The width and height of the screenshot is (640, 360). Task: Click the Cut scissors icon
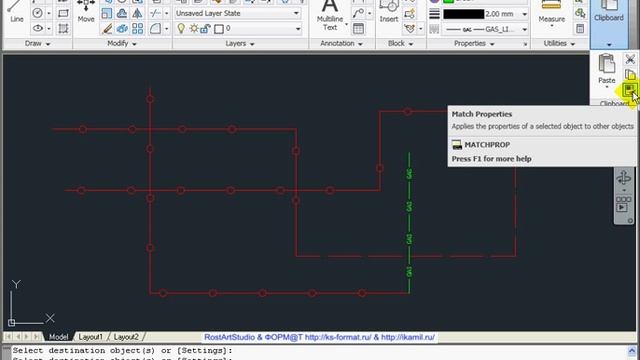click(630, 60)
